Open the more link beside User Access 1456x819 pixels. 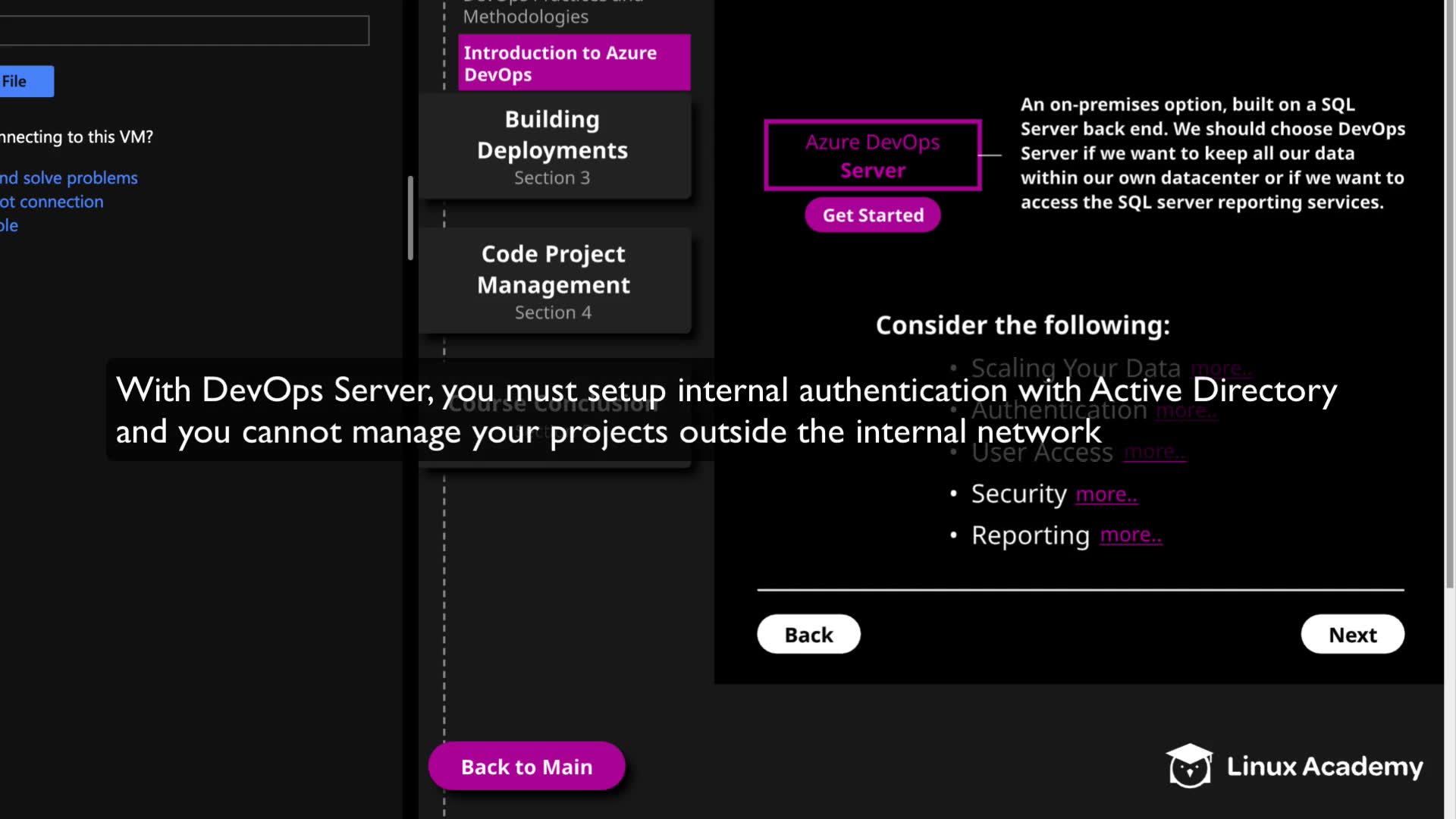(x=1154, y=452)
